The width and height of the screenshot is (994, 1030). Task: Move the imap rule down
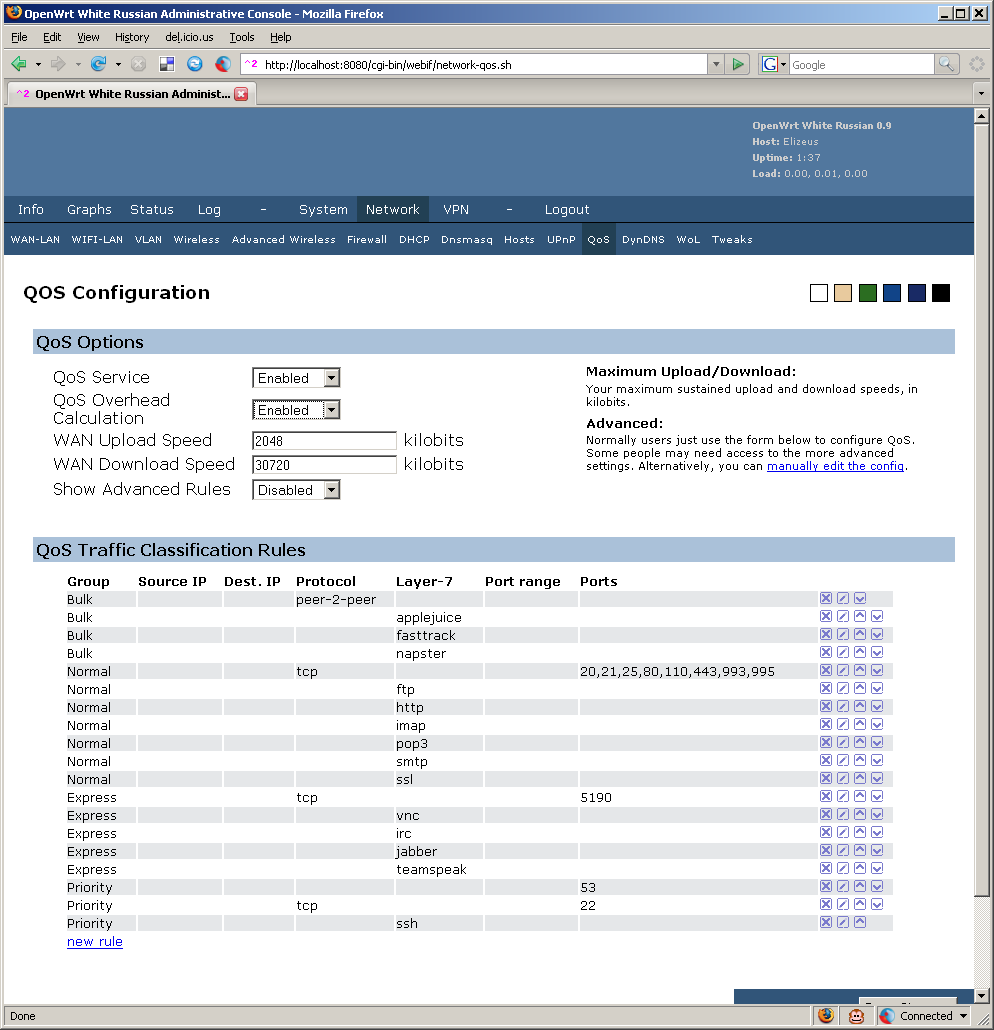pos(877,725)
